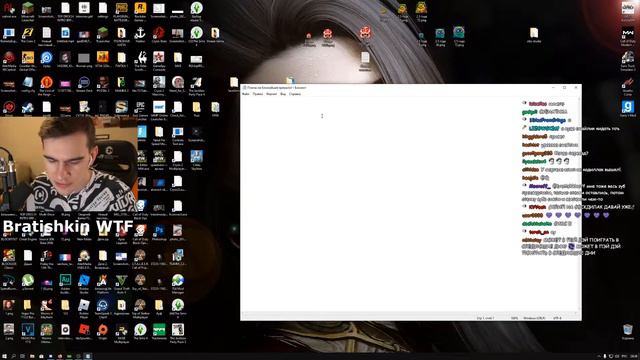Viewport: 640px width, 360px height.
Task: Open the Правка menu in Notepad
Action: pos(258,94)
